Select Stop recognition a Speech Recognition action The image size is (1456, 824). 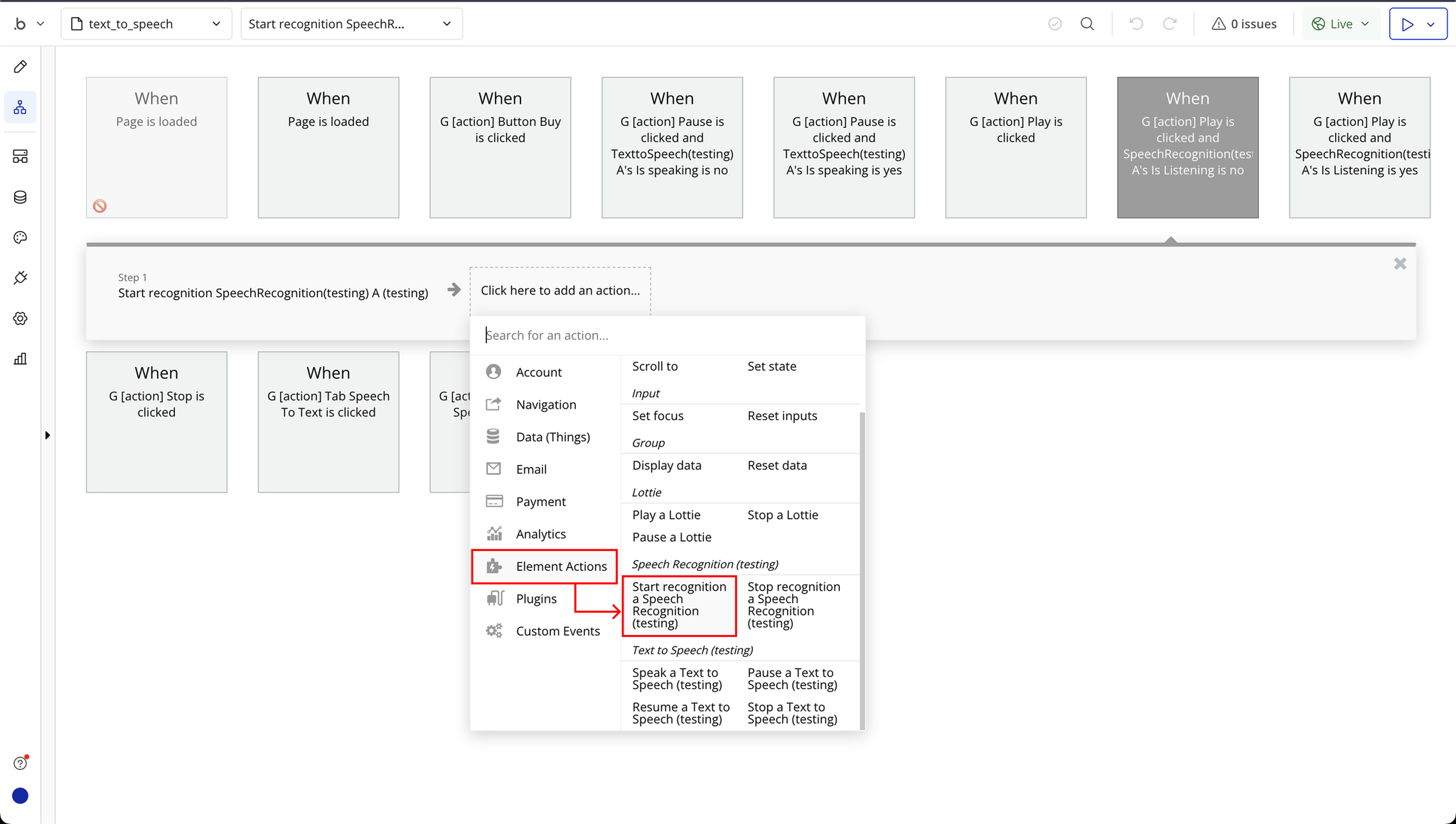(x=793, y=605)
